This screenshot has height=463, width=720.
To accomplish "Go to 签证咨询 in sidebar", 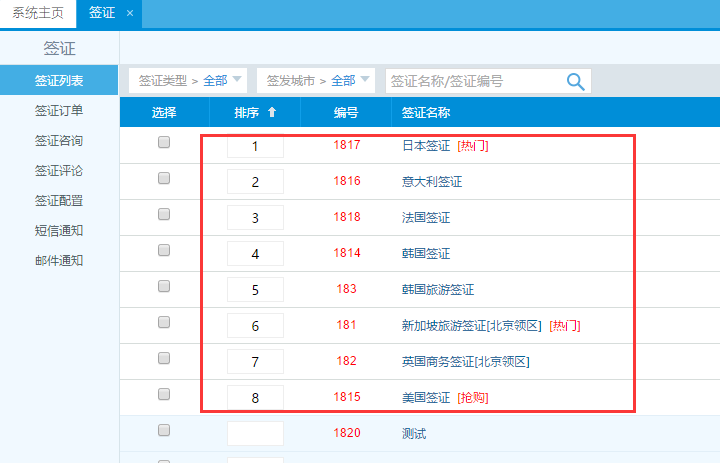I will [59, 140].
